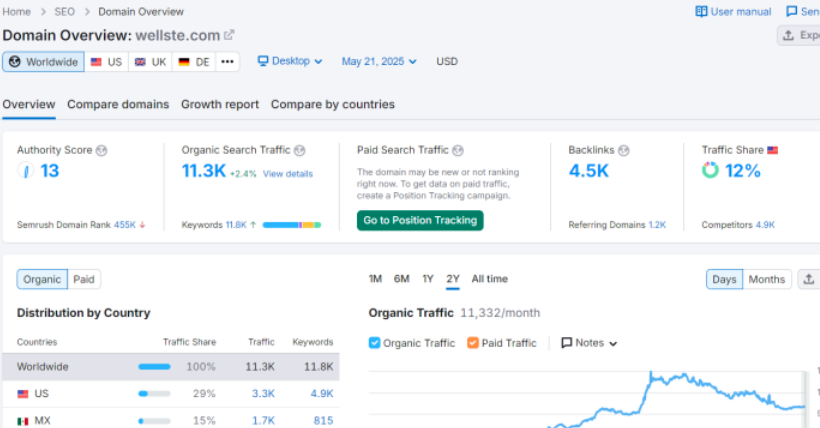The image size is (820, 428).
Task: Open Keywords 11.8K link in summary
Action: tap(236, 225)
